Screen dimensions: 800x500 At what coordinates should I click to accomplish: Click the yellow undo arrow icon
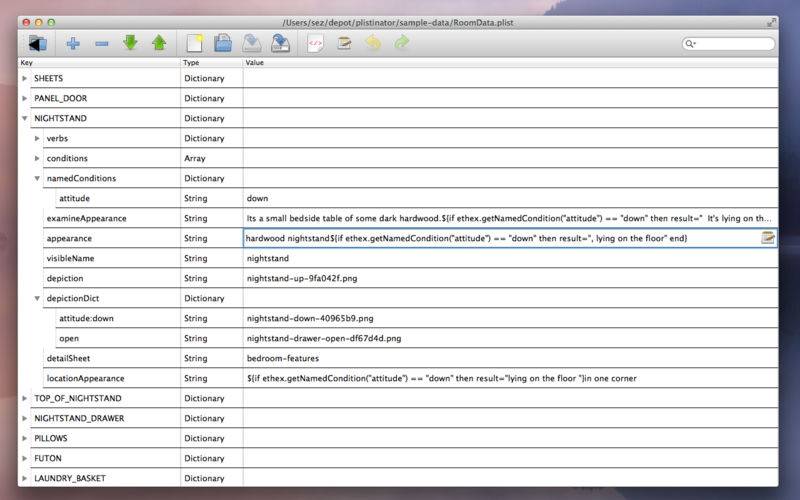373,43
